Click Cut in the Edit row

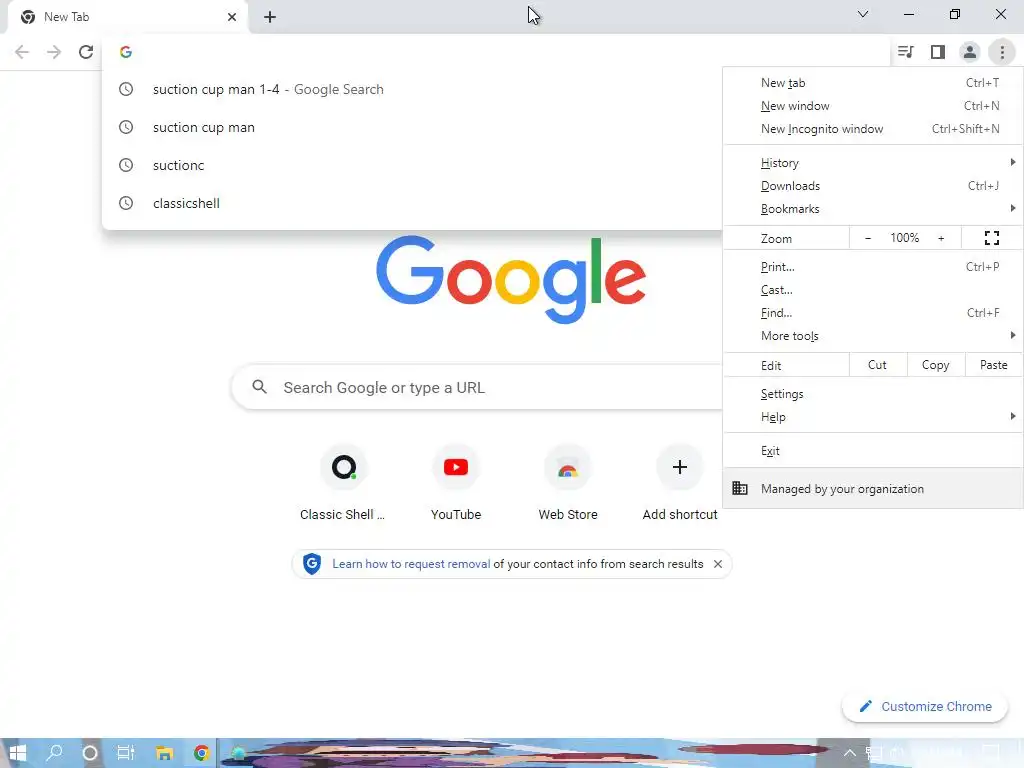[877, 365]
